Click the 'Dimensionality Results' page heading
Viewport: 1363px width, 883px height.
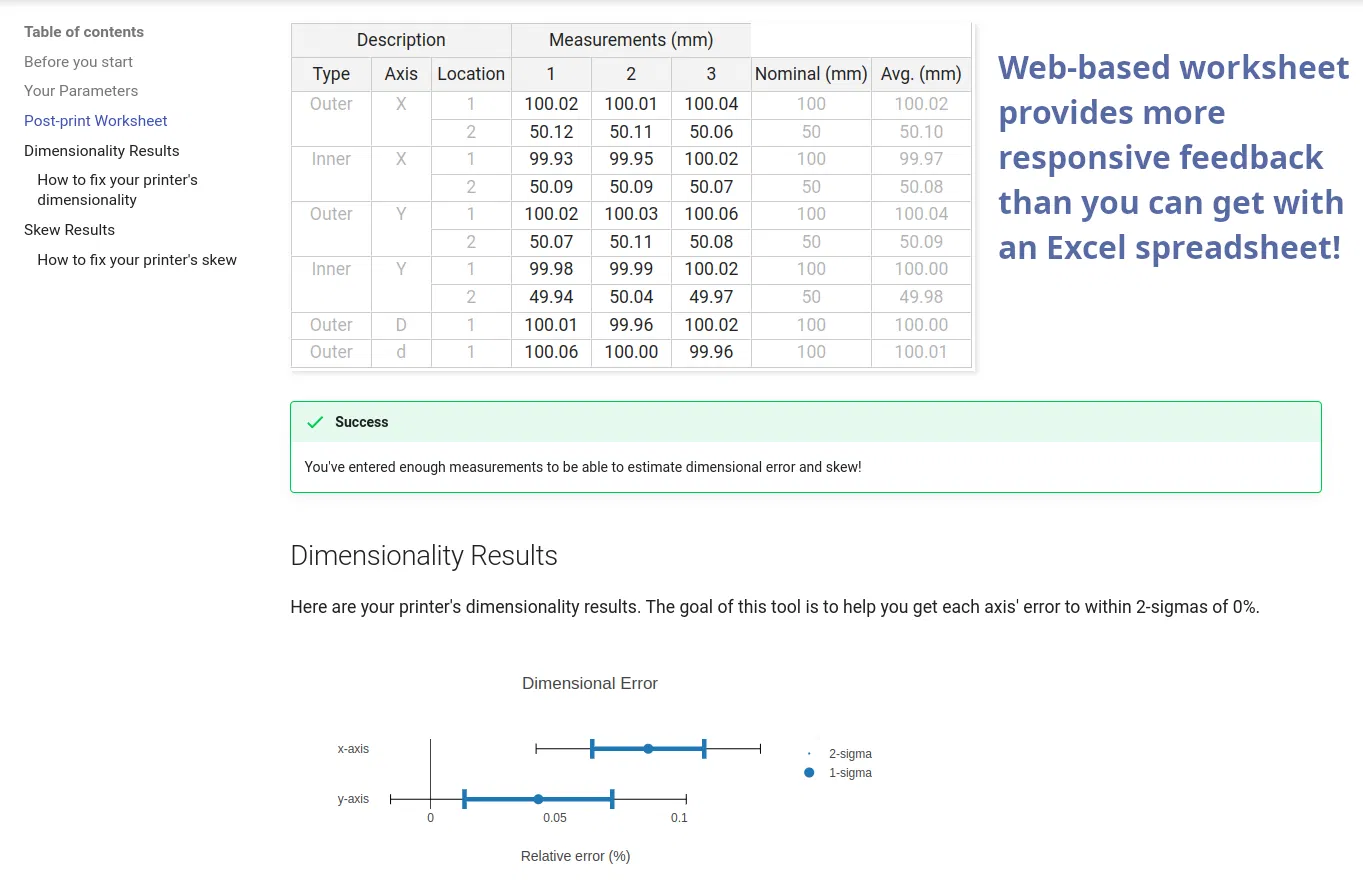coord(424,556)
